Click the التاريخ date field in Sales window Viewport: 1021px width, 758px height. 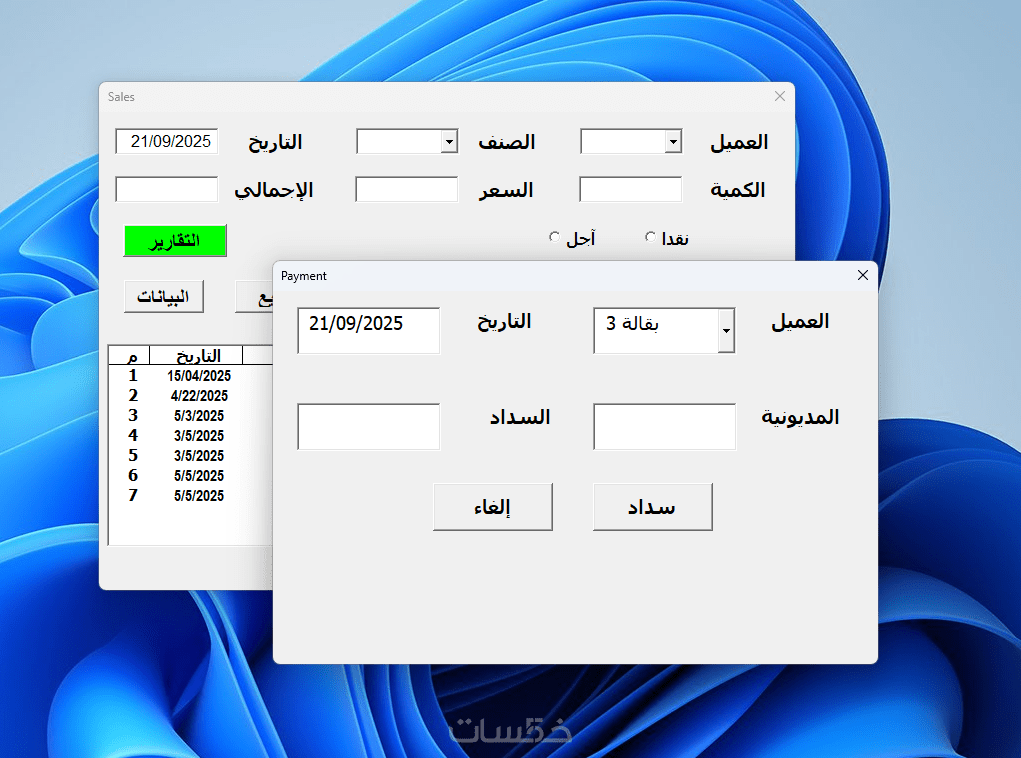[167, 141]
